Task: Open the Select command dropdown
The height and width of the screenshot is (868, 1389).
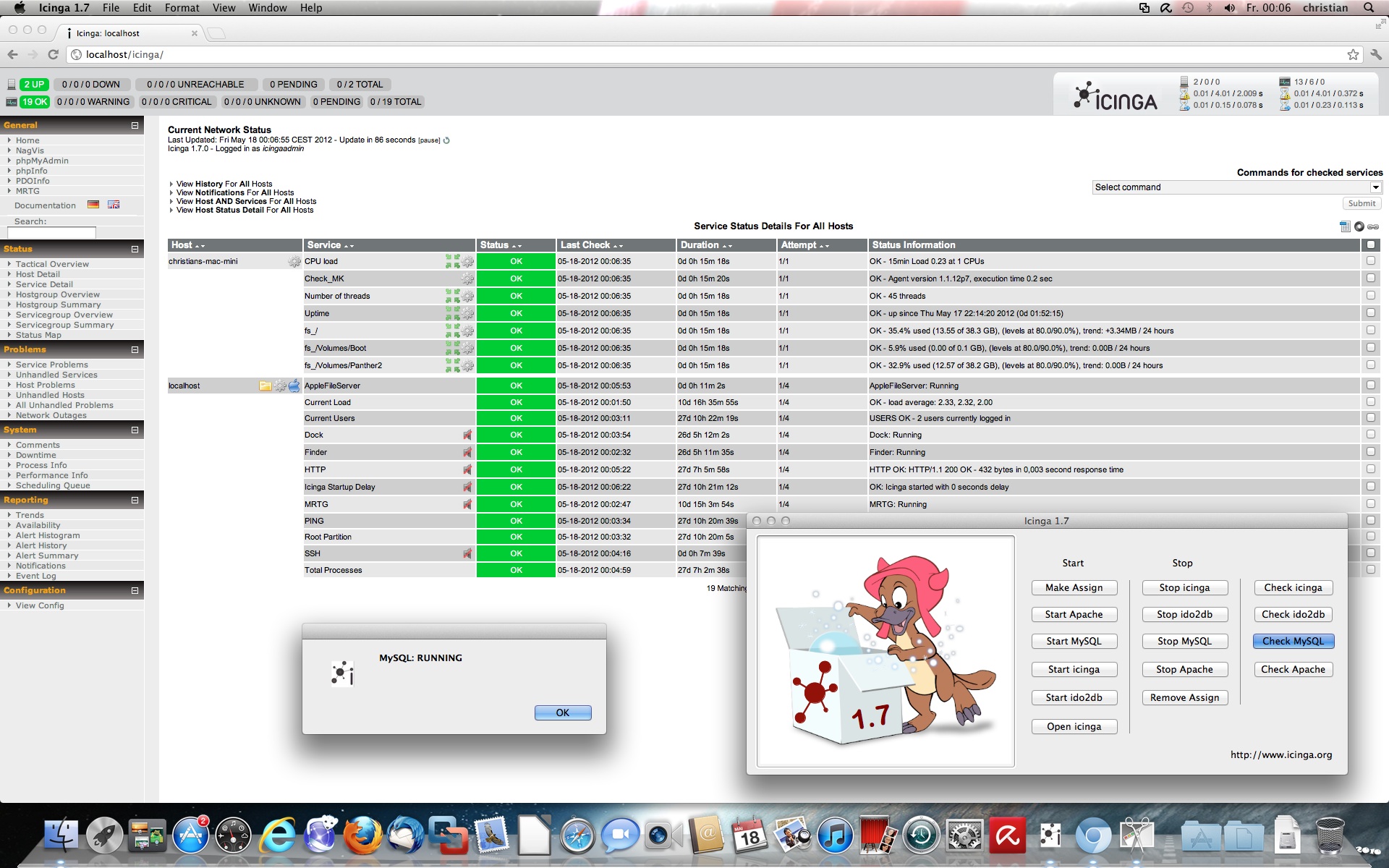Action: click(x=1237, y=187)
